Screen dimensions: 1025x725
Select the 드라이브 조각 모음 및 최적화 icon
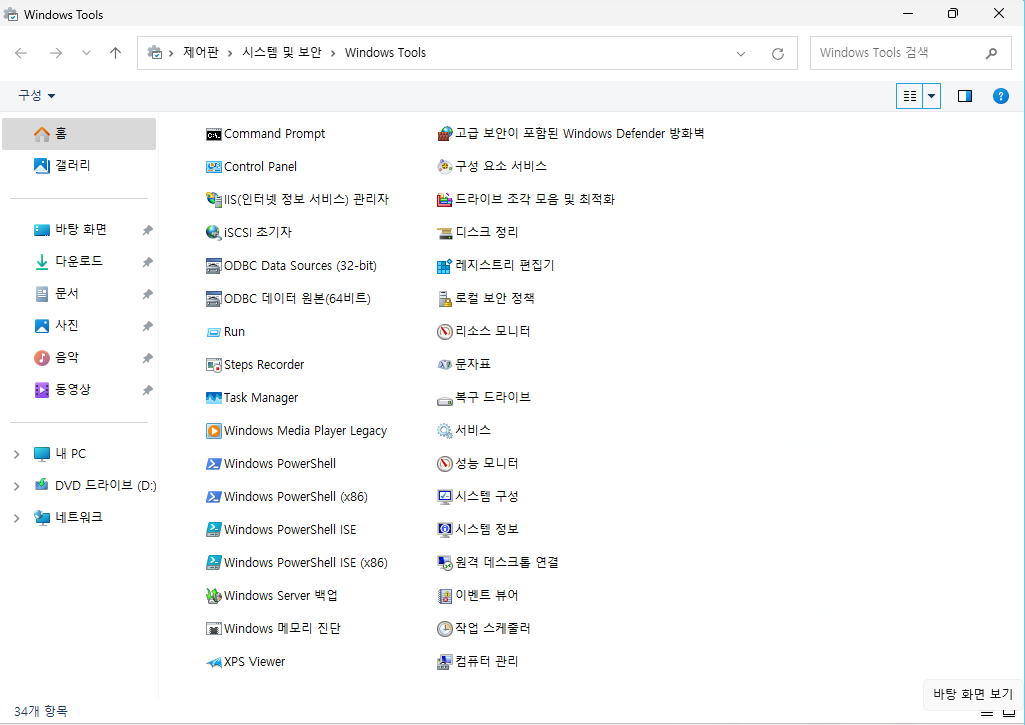[x=445, y=199]
